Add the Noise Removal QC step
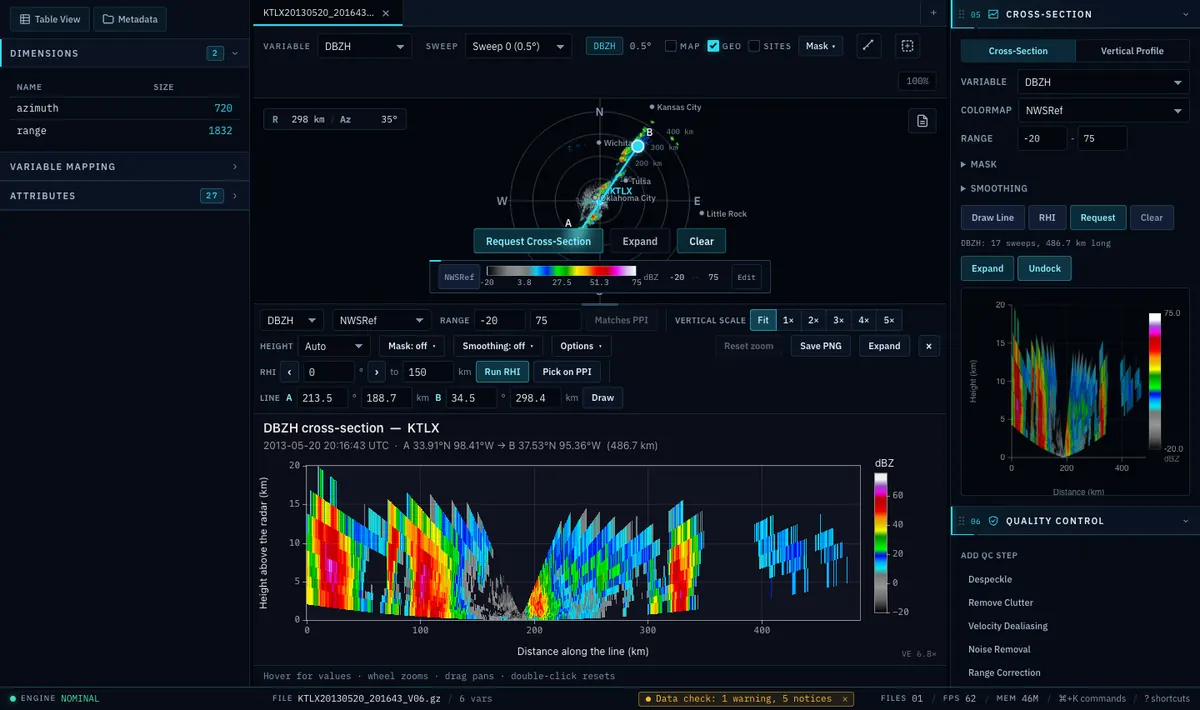Image resolution: width=1200 pixels, height=710 pixels. pyautogui.click(x=1000, y=649)
